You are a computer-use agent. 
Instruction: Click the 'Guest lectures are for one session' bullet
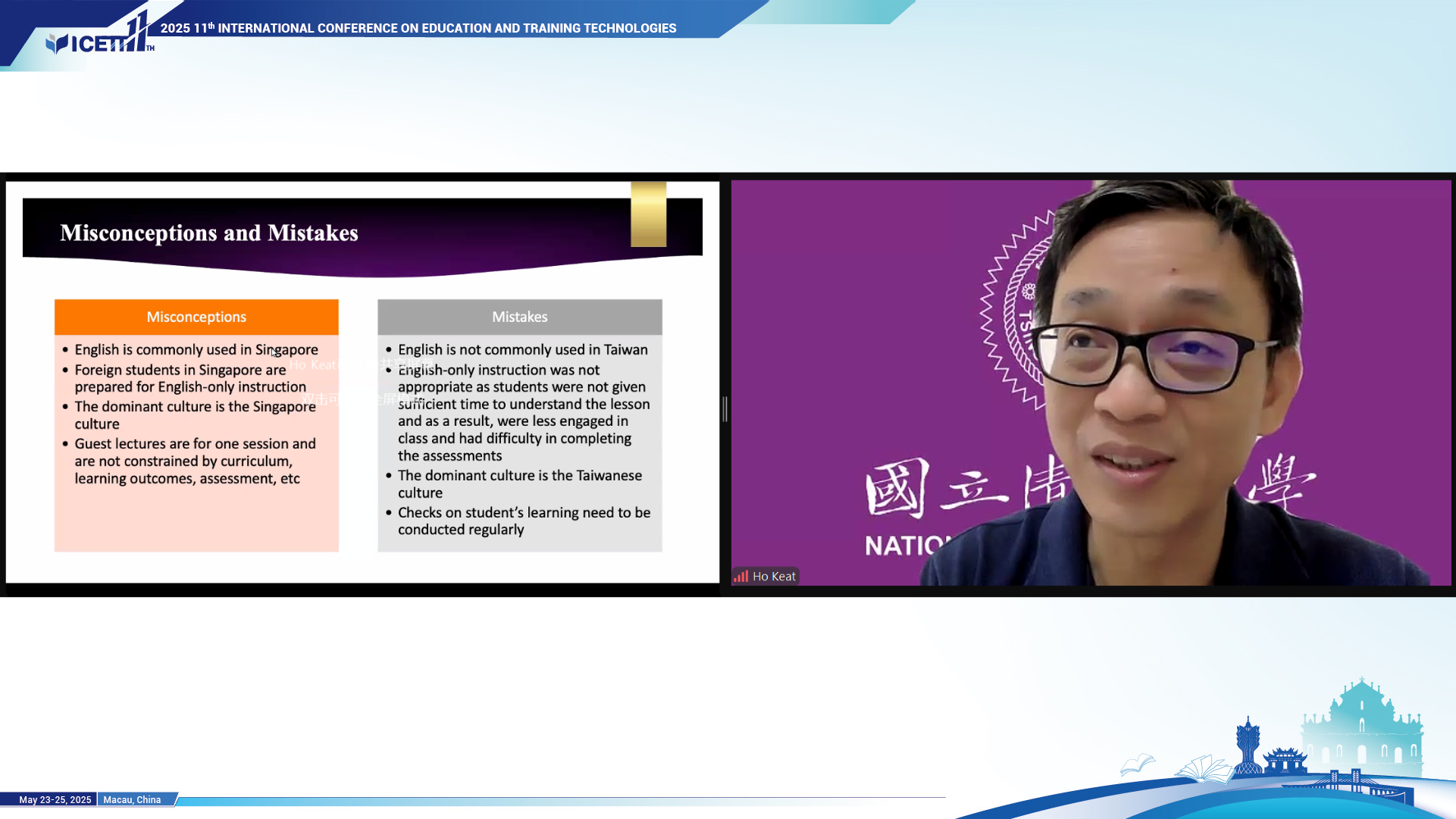[195, 461]
